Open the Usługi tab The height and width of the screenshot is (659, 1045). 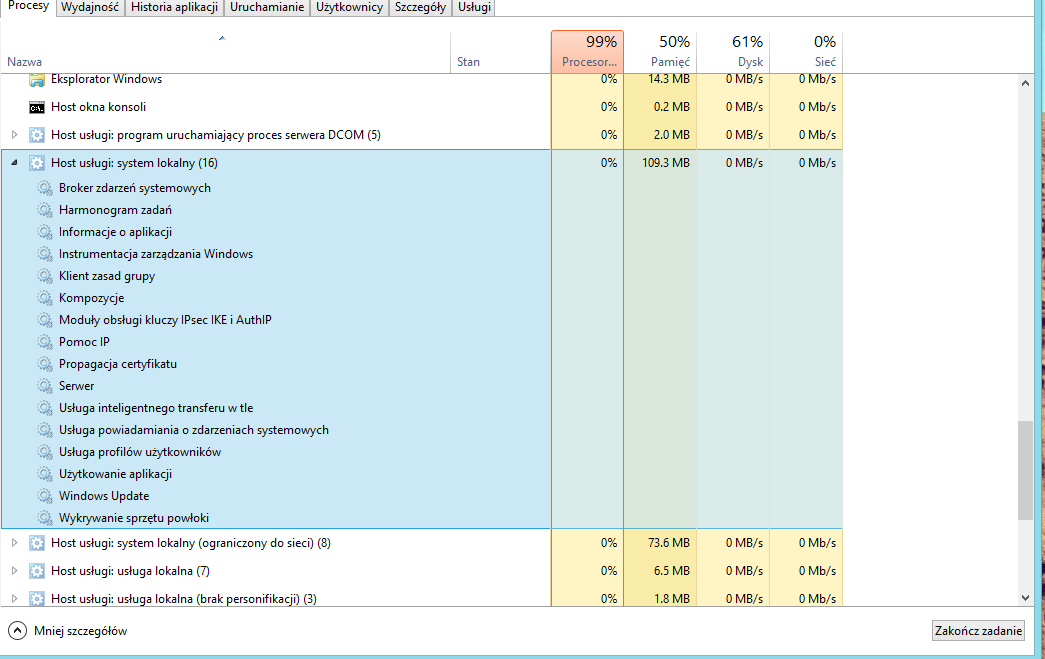pos(475,7)
